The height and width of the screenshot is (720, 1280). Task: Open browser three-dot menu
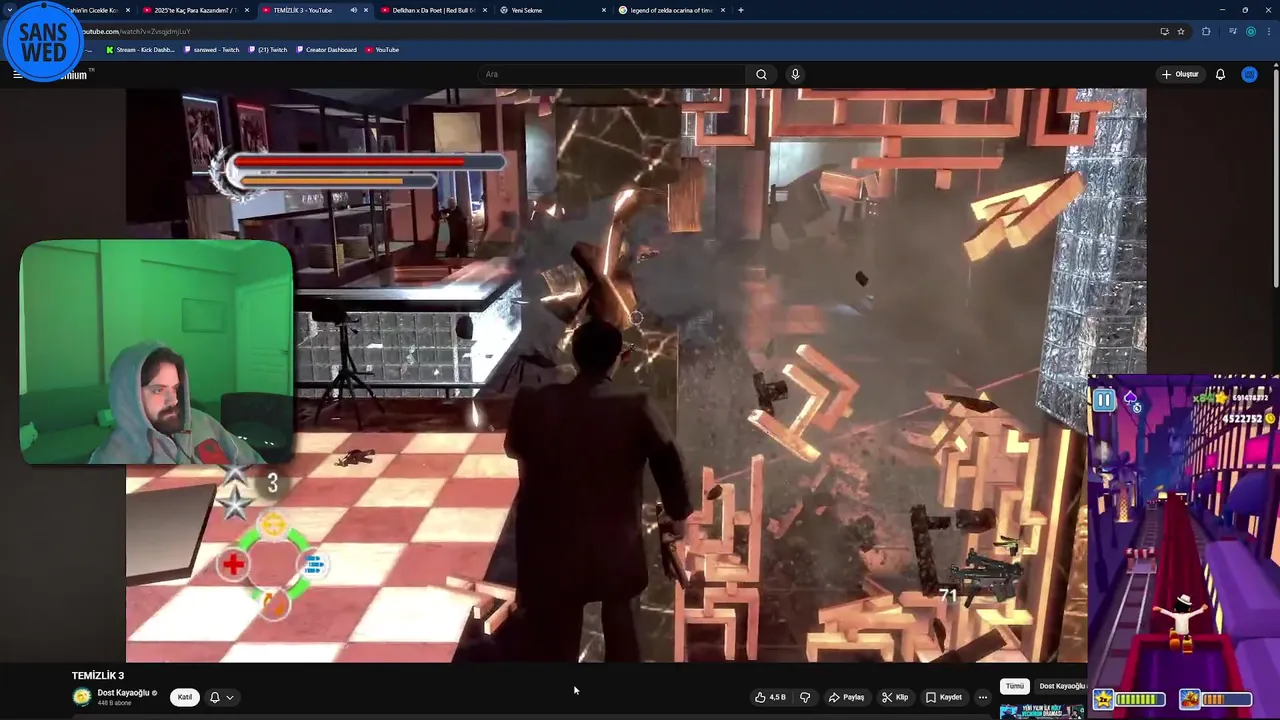tap(1269, 31)
